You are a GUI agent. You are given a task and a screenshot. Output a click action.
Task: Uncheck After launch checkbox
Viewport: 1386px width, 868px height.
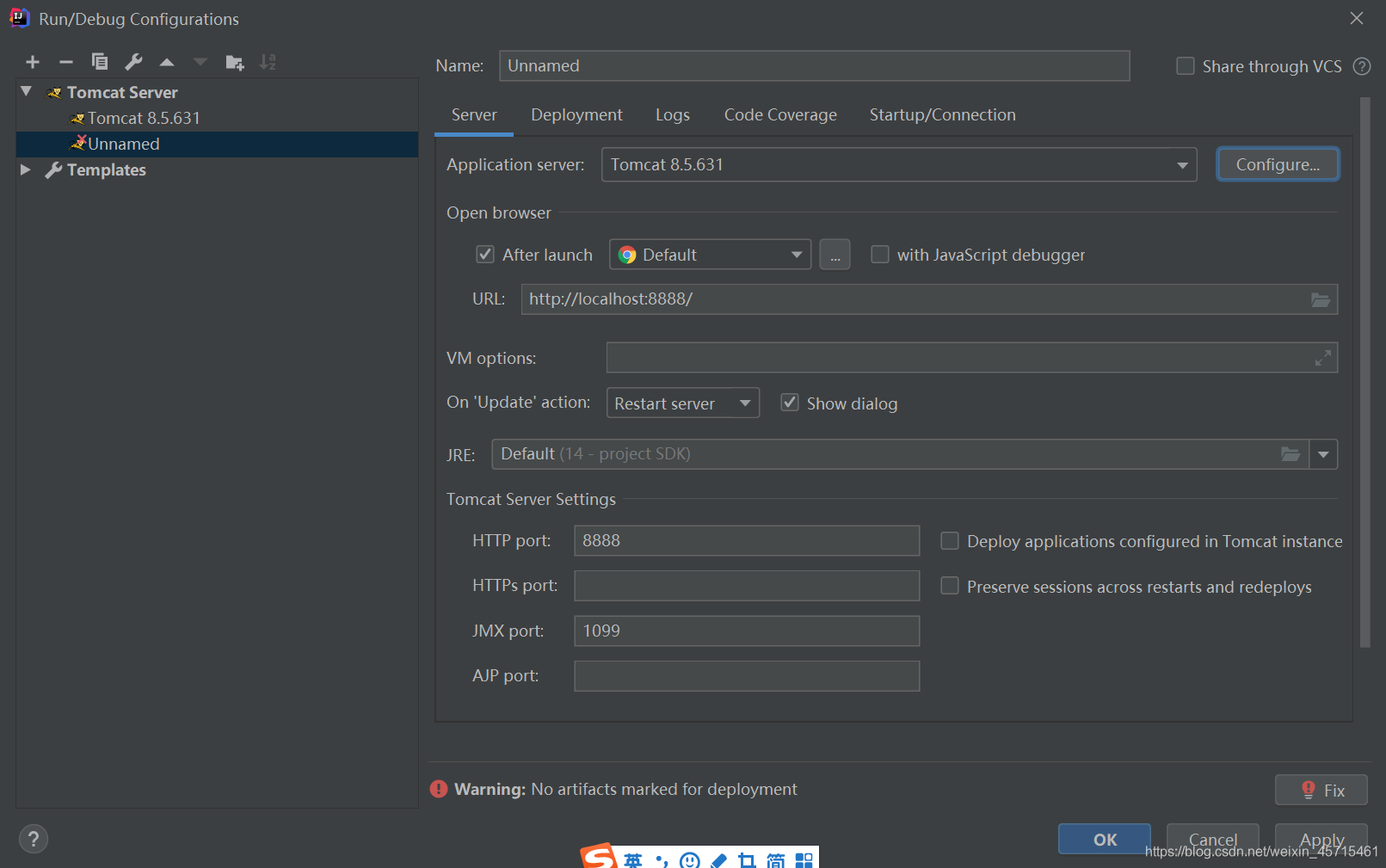[485, 255]
